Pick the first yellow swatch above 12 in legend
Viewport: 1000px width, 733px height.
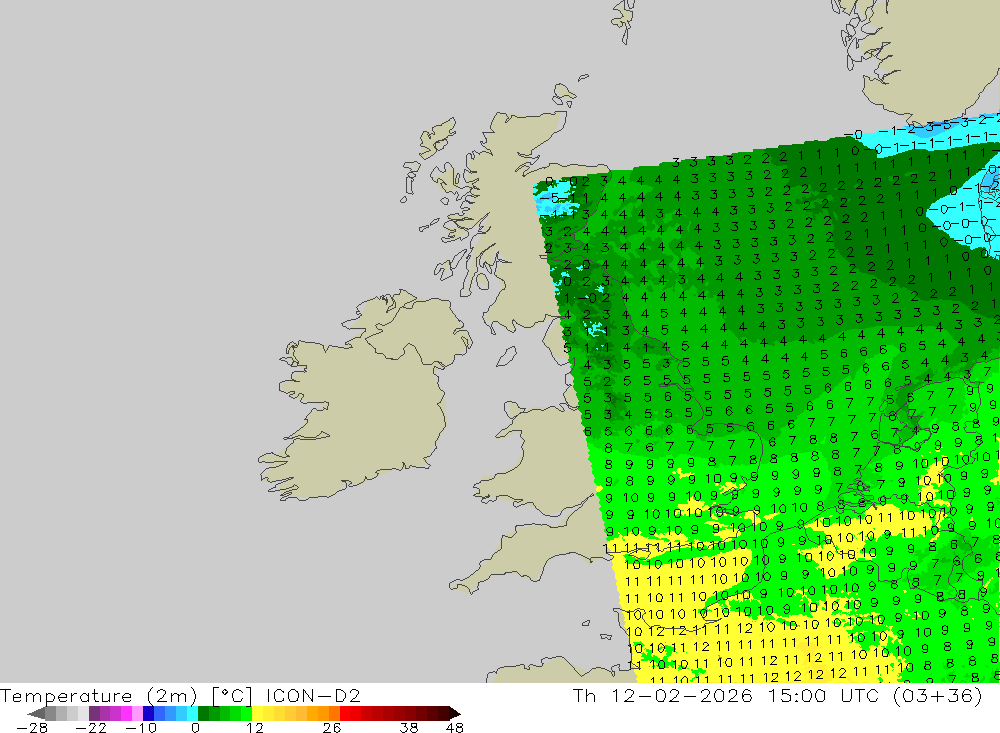pos(258,713)
